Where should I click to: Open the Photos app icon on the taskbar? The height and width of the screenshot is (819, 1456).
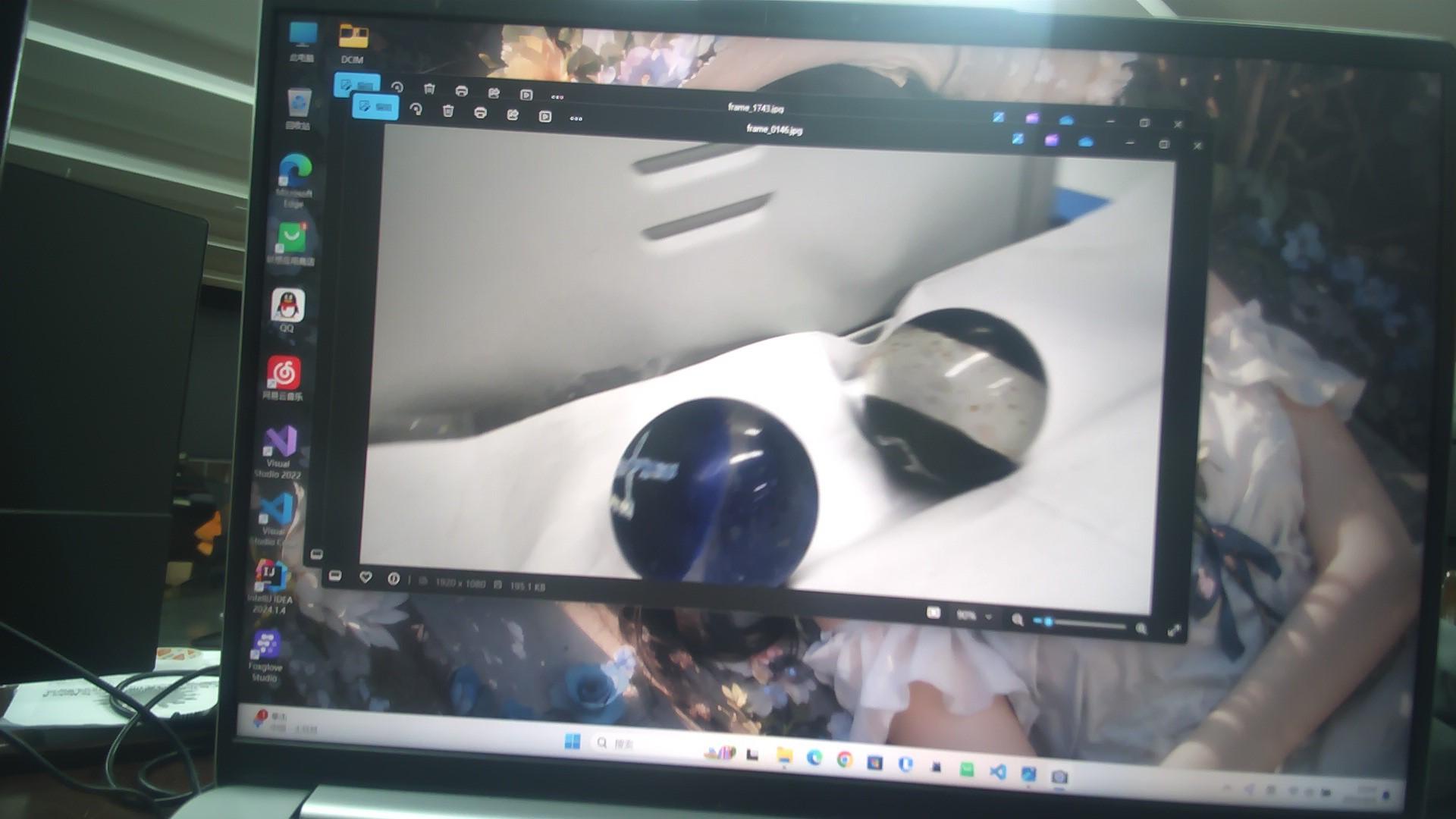[x=1029, y=773]
